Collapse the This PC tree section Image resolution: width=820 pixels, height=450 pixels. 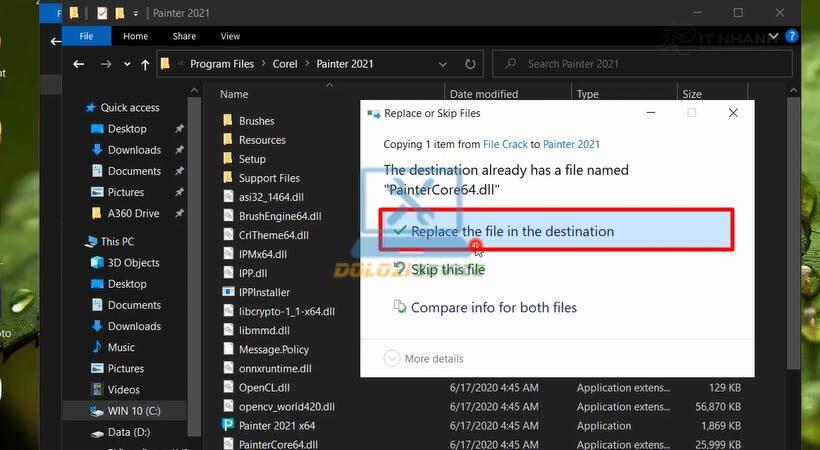[x=78, y=242]
